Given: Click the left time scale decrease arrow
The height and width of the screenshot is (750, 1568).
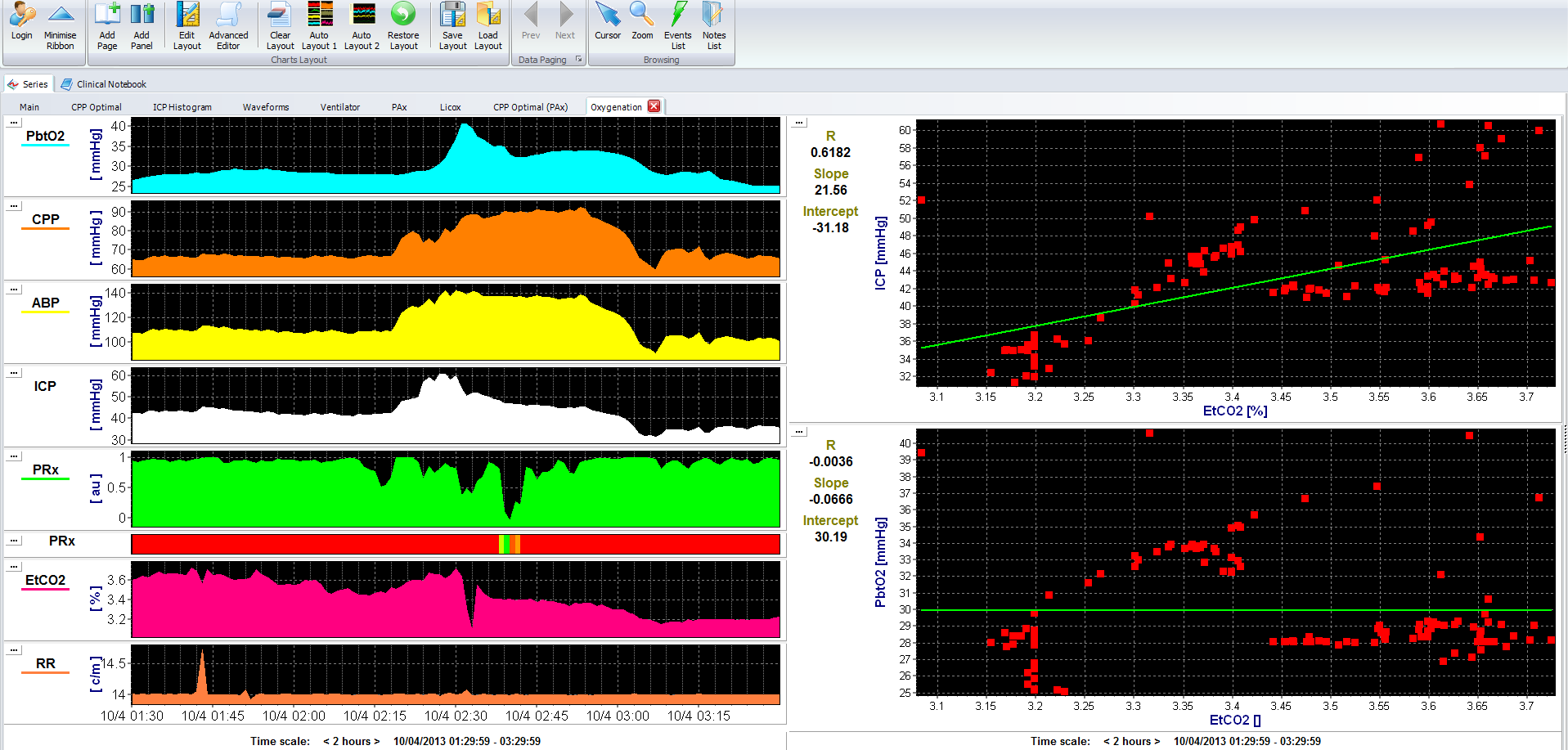Looking at the screenshot, I should tap(326, 741).
